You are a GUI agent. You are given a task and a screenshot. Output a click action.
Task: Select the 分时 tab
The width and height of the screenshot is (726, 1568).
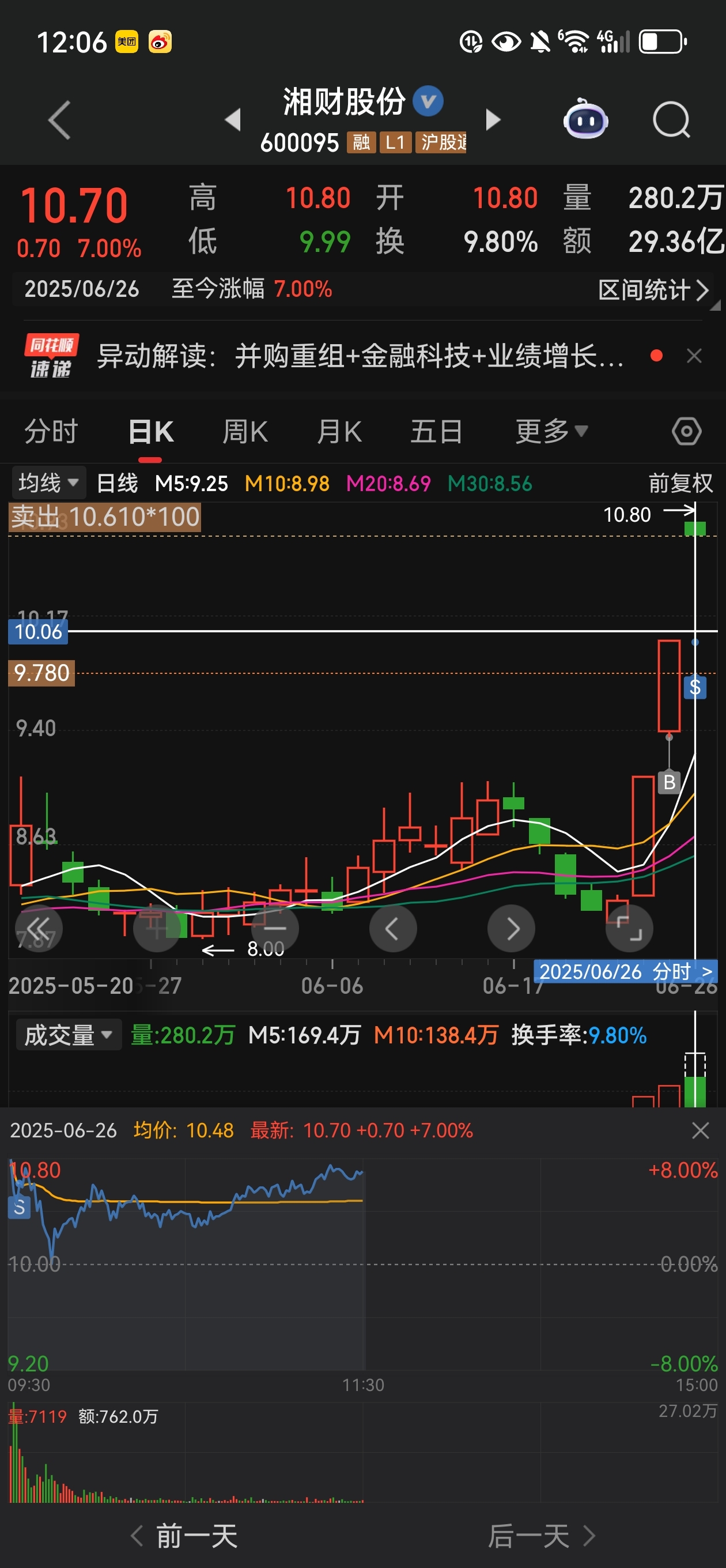[x=51, y=431]
